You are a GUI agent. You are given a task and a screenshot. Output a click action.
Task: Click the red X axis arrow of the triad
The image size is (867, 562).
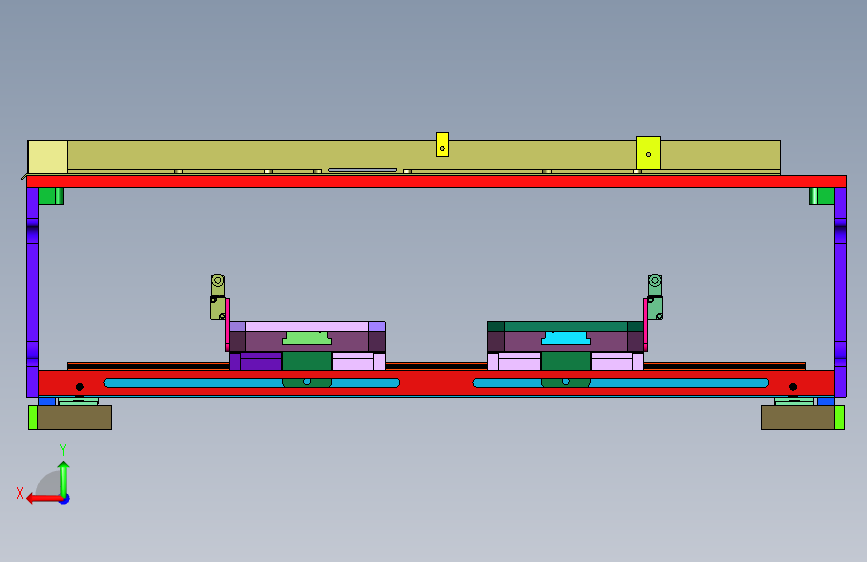tap(43, 499)
